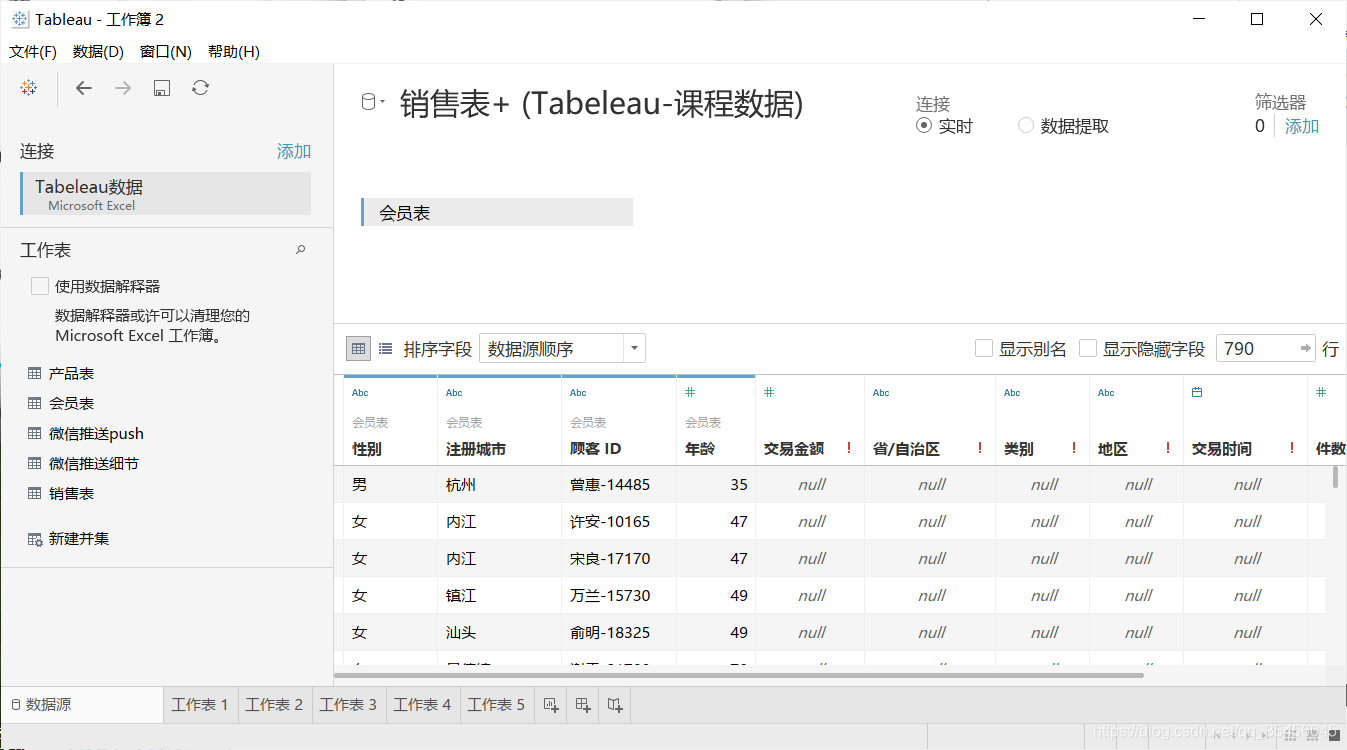
Task: Click the arrow in the 790 rows field
Action: click(x=1306, y=348)
